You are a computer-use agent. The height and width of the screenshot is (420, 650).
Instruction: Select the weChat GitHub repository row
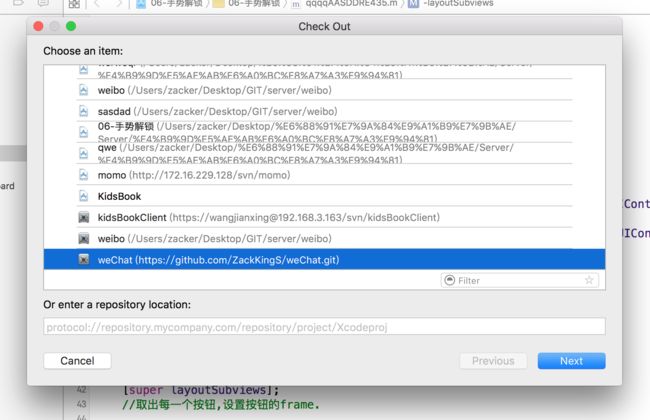[x=324, y=260]
